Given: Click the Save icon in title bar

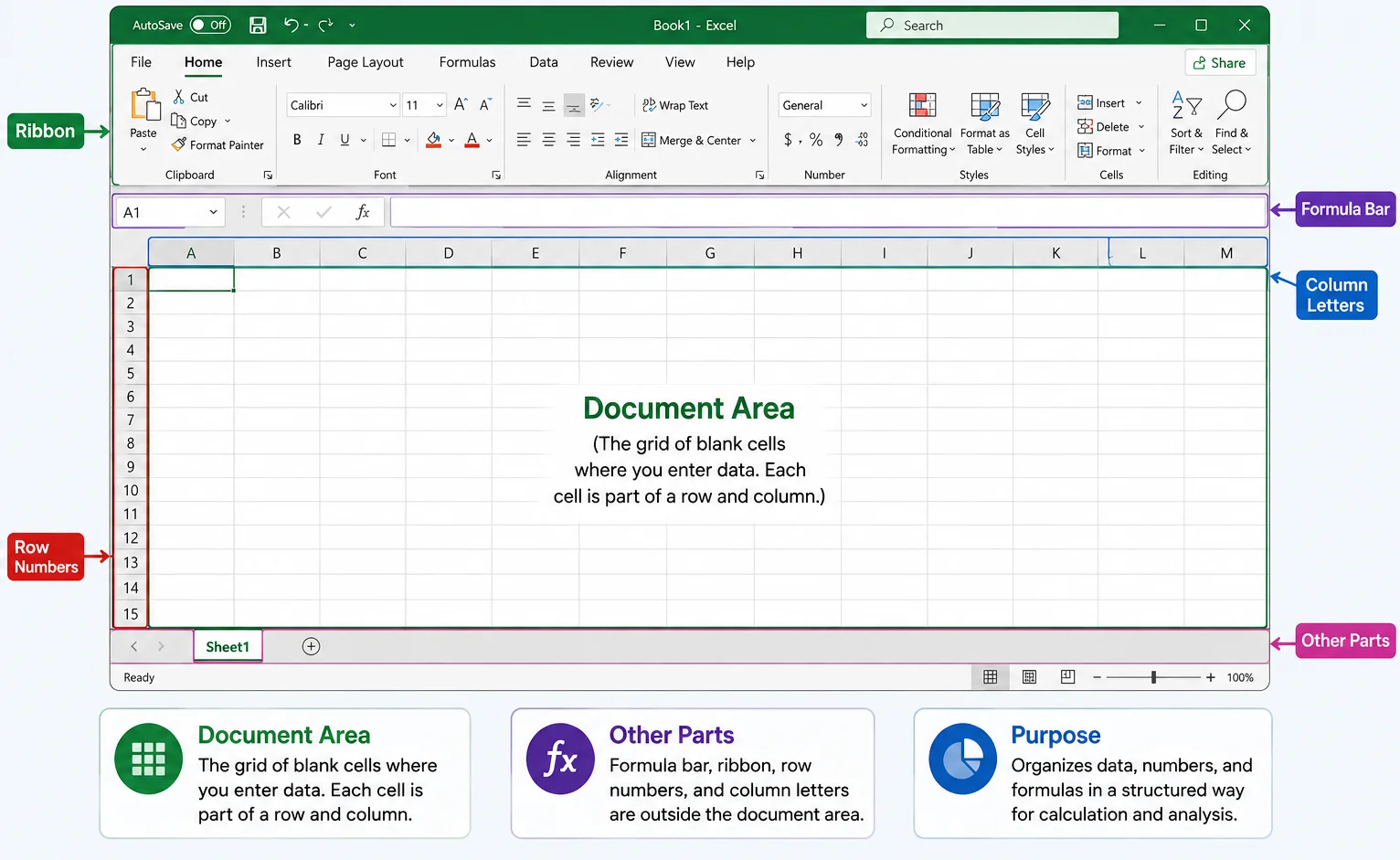Looking at the screenshot, I should coord(259,26).
